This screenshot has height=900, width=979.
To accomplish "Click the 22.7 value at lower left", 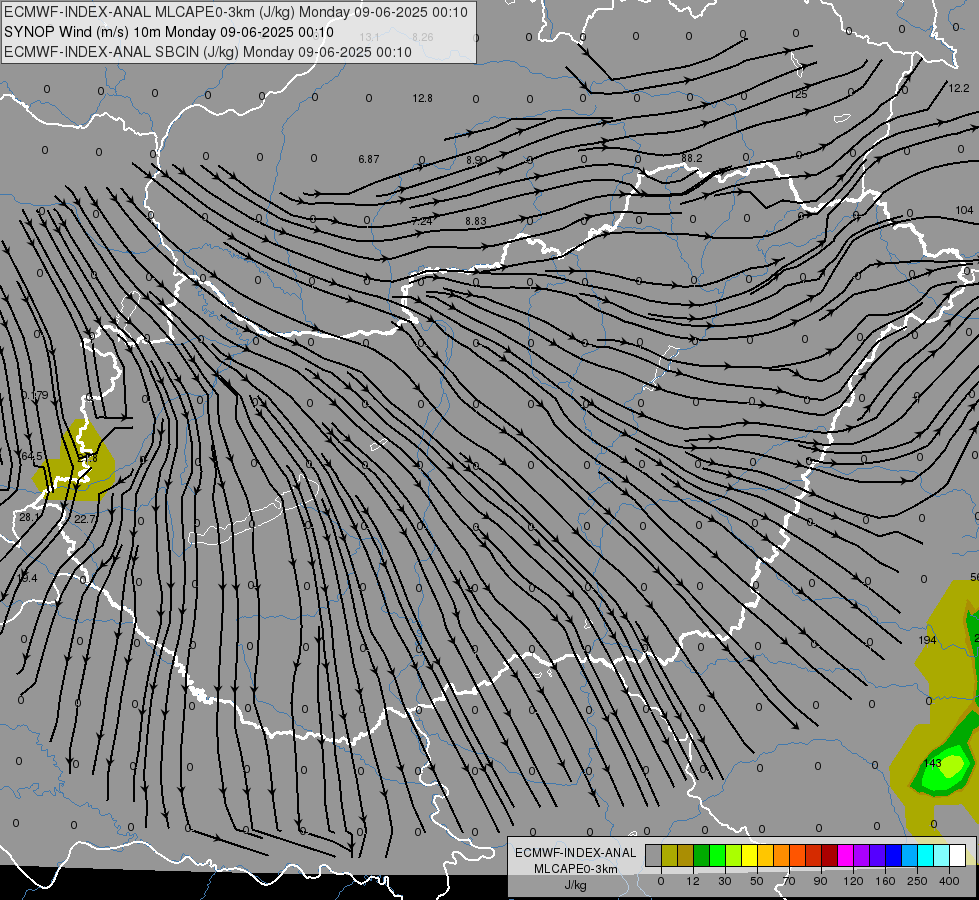I will coord(85,519).
